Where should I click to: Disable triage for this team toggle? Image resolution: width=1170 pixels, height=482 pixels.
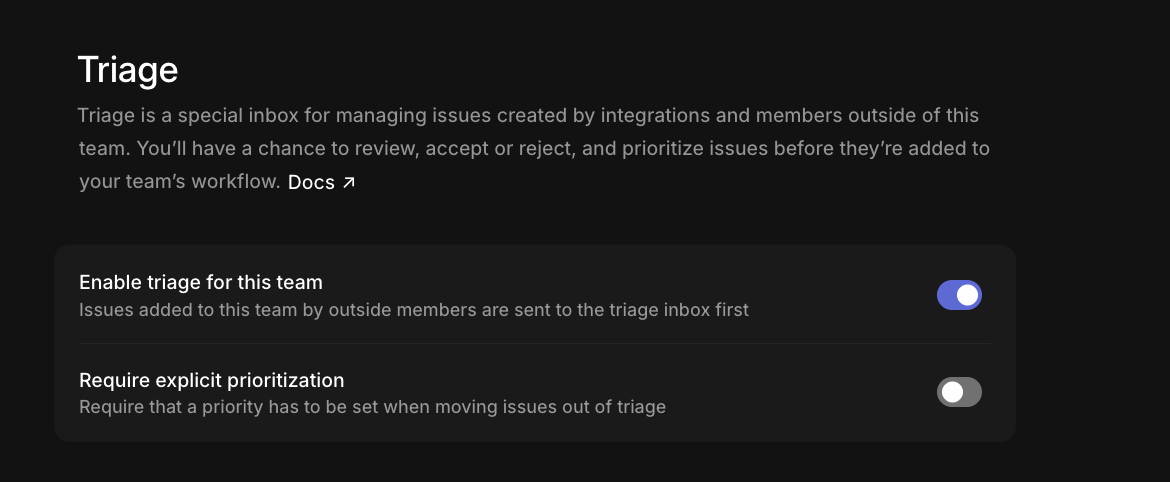(959, 295)
